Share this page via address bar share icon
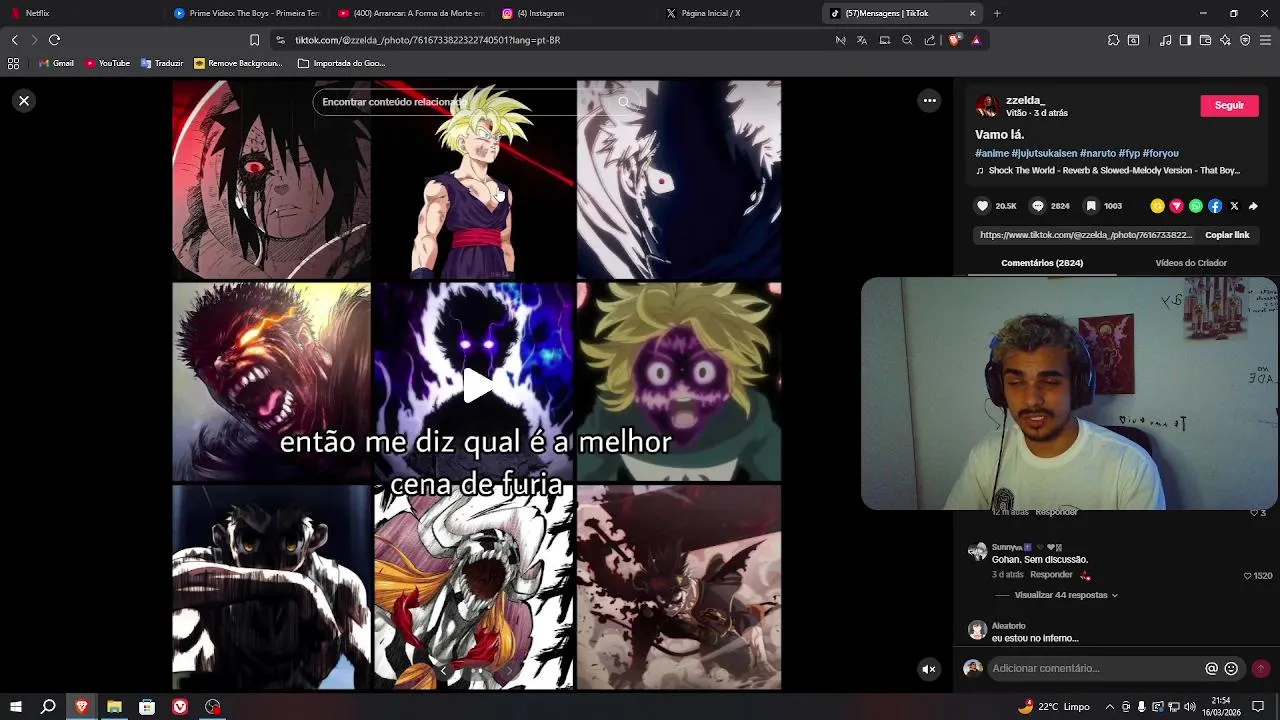 coord(930,40)
